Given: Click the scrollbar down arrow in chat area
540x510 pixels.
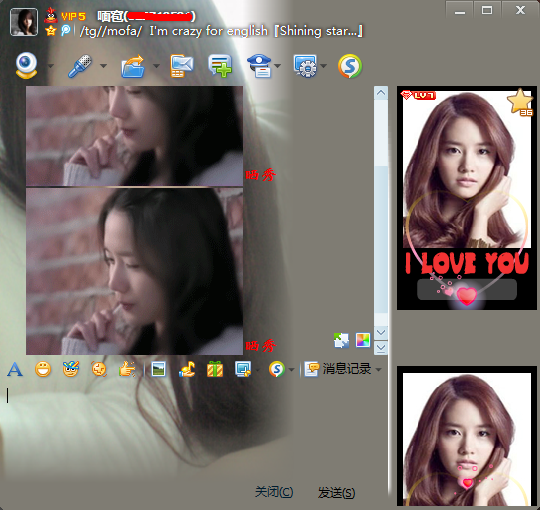Looking at the screenshot, I should coord(381,333).
